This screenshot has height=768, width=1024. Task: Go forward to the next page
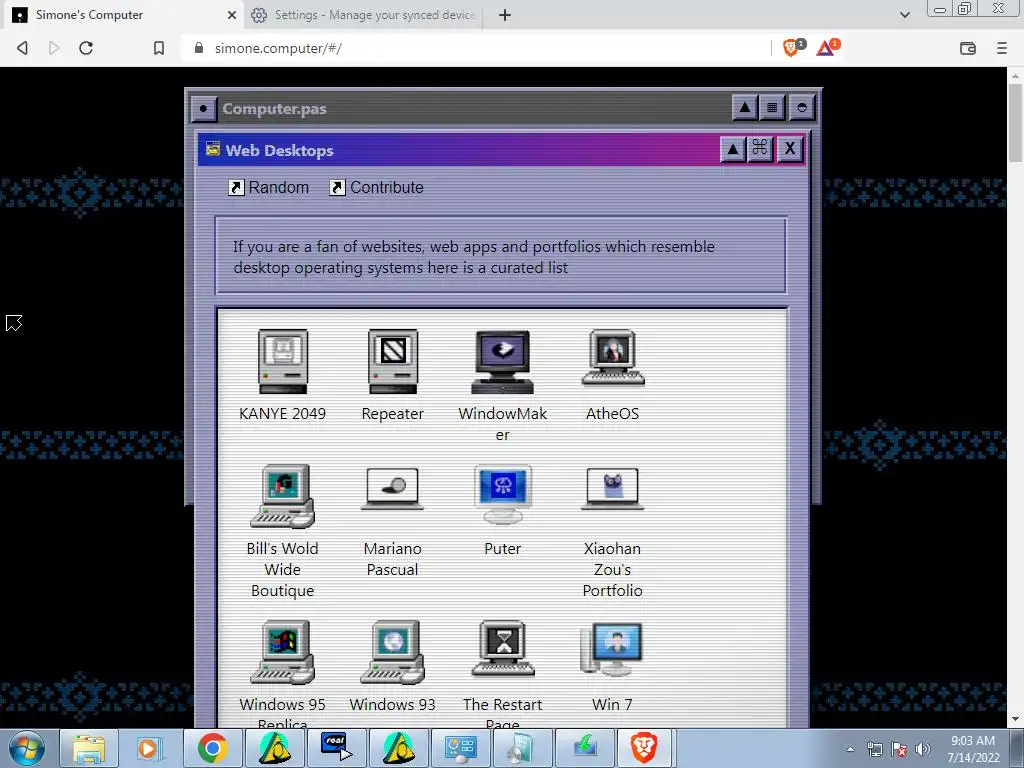[54, 48]
